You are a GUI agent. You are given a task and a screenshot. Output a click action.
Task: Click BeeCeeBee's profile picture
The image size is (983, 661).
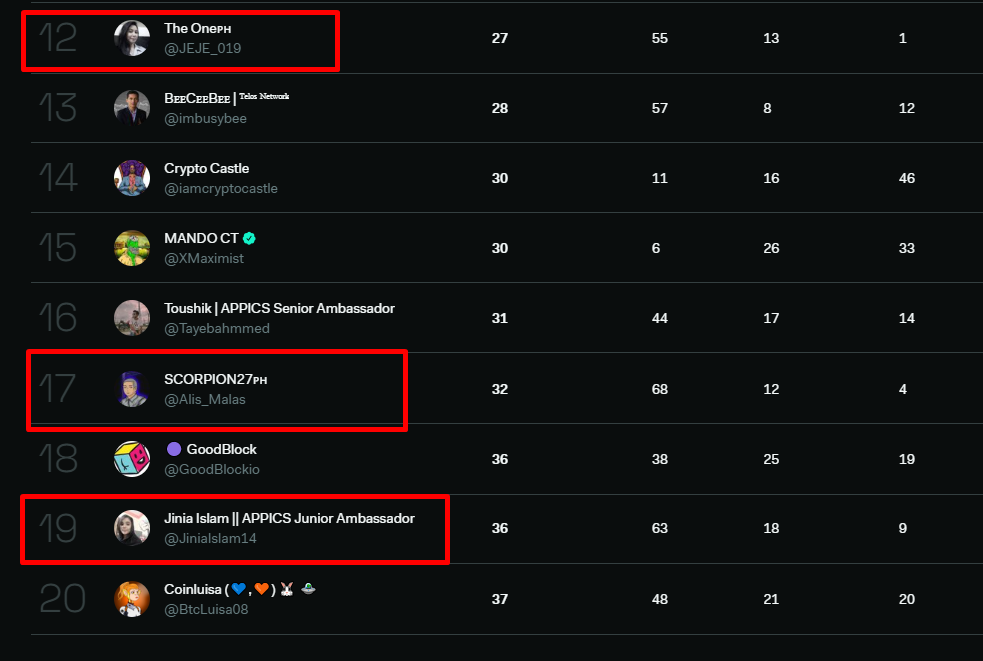coord(132,108)
